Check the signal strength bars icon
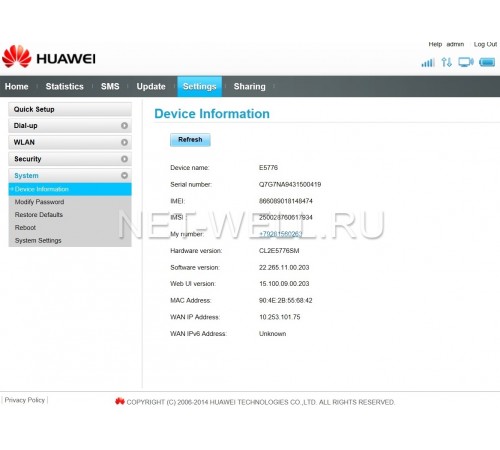Image resolution: width=500 pixels, height=450 pixels. [x=428, y=62]
